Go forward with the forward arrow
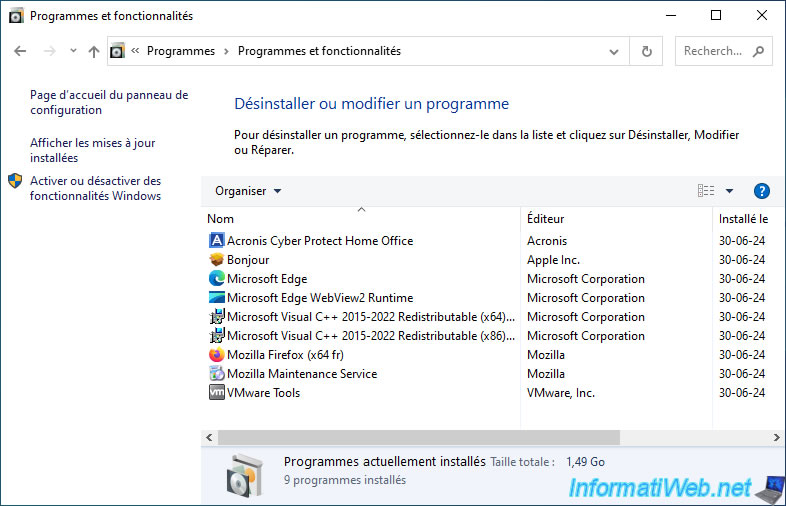The height and width of the screenshot is (506, 786). pos(49,51)
